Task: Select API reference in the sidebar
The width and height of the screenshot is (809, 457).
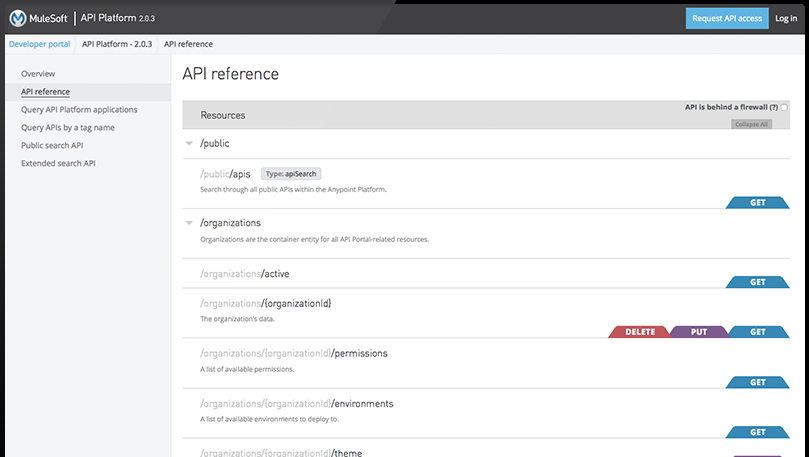Action: 45,92
